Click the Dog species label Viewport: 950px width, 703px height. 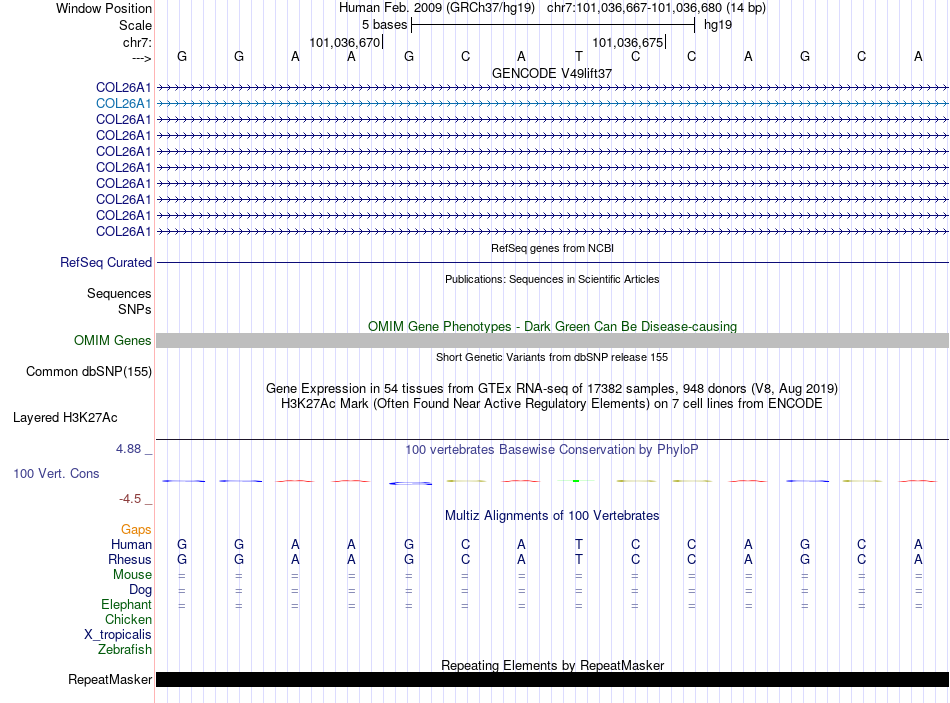click(140, 590)
